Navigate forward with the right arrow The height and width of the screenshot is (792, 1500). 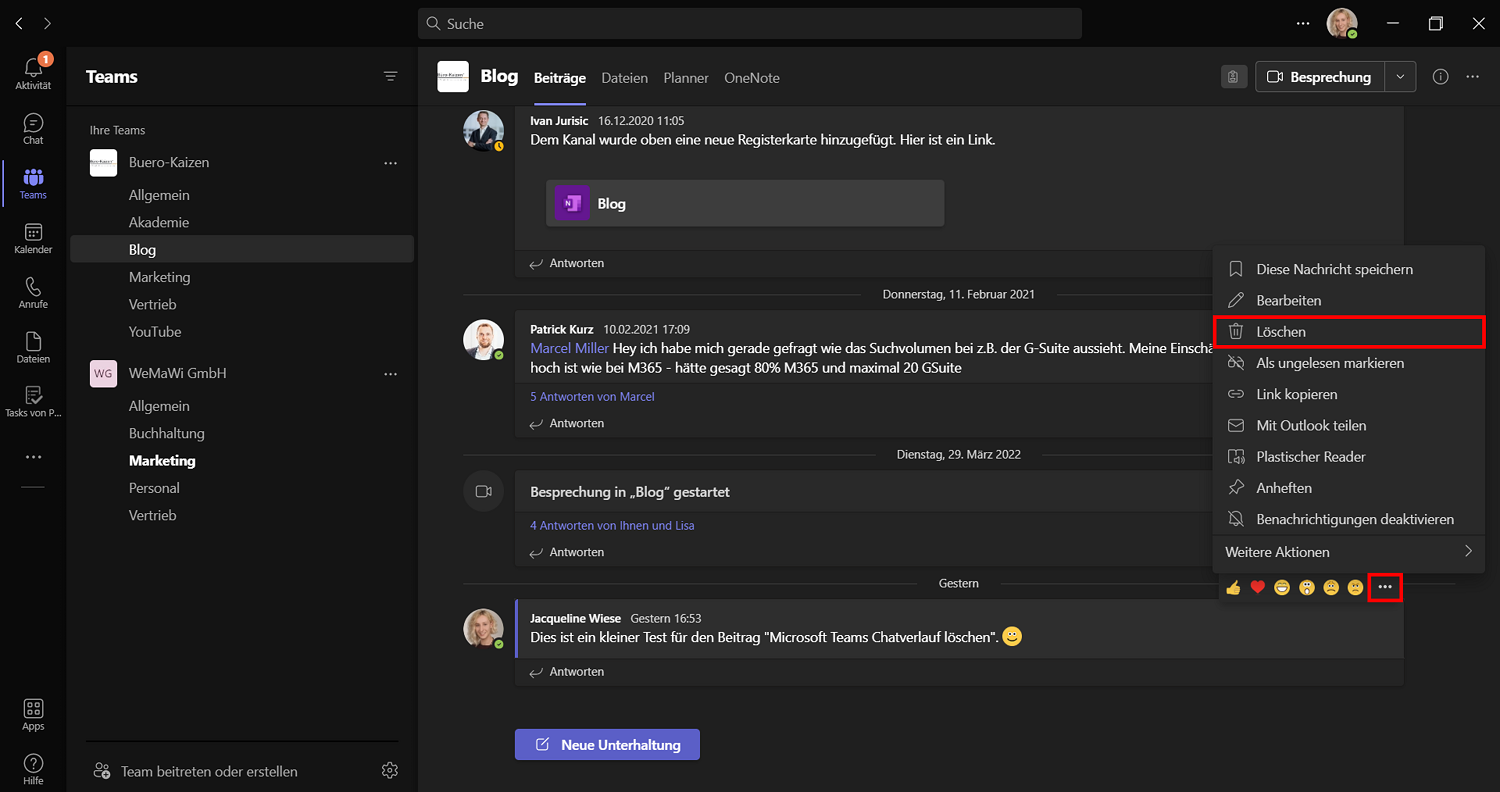coord(48,23)
